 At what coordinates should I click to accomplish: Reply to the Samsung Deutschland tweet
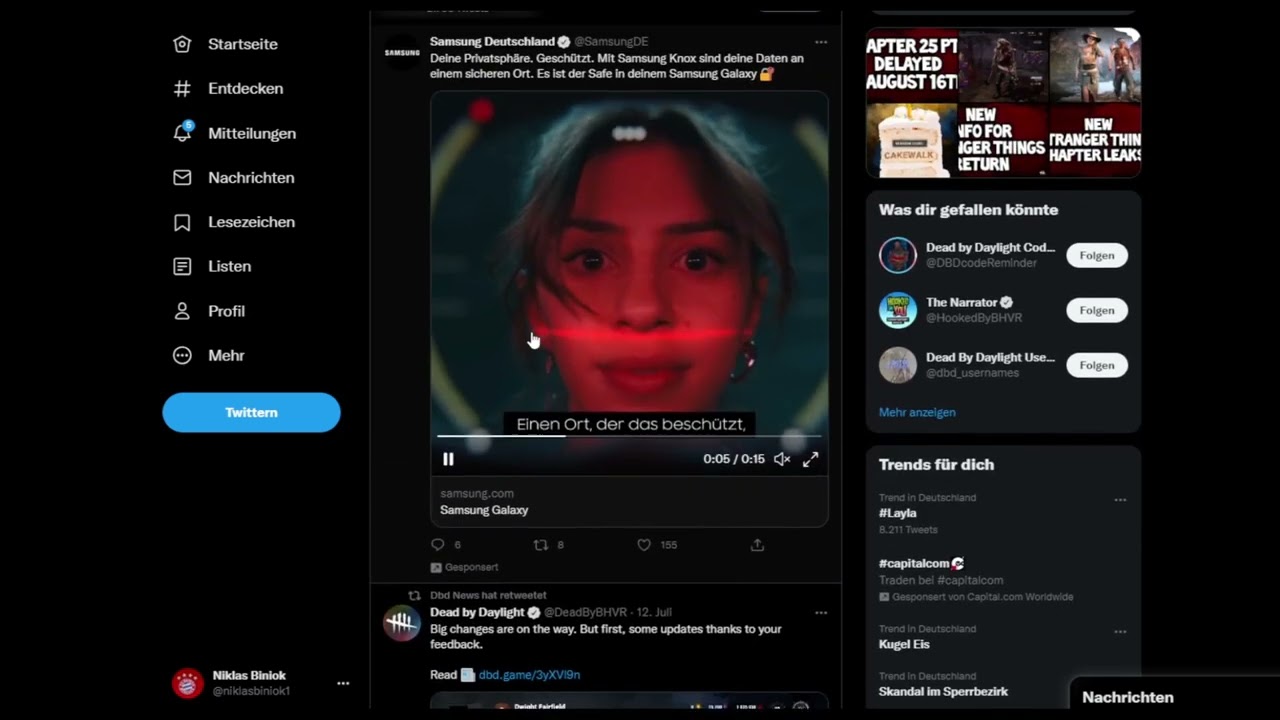pyautogui.click(x=437, y=545)
